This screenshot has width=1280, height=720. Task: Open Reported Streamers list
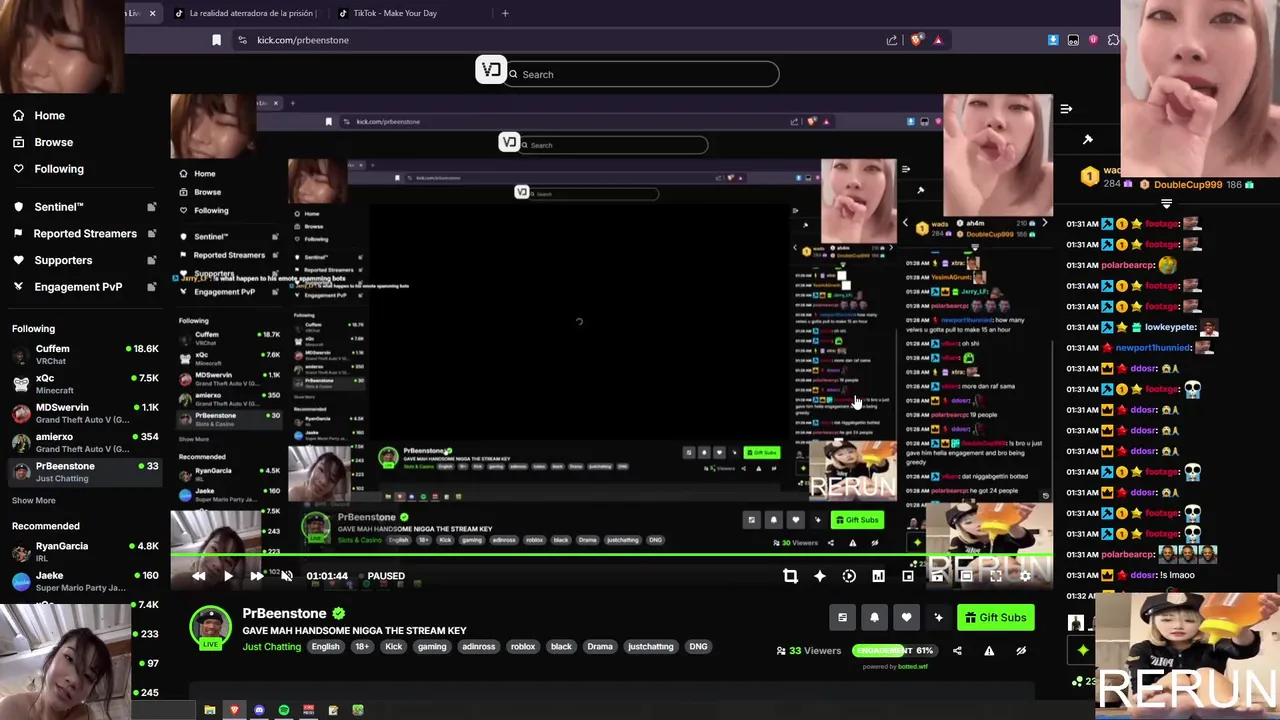pos(75,233)
